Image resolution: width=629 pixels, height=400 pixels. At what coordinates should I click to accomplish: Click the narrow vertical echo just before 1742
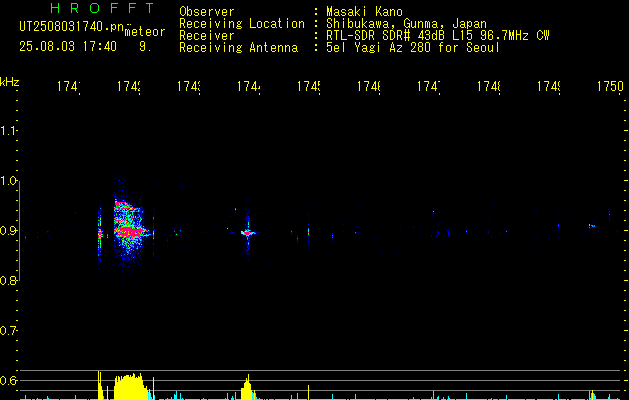[100, 233]
